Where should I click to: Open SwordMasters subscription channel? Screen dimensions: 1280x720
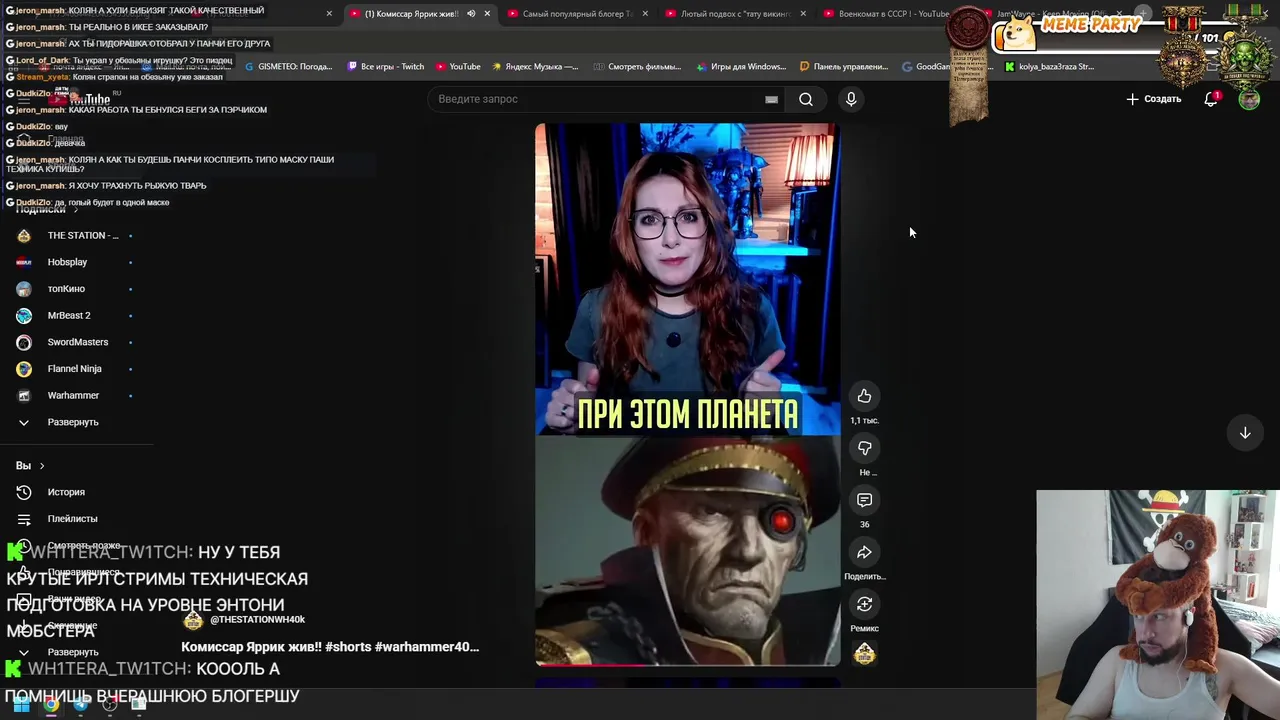[77, 342]
